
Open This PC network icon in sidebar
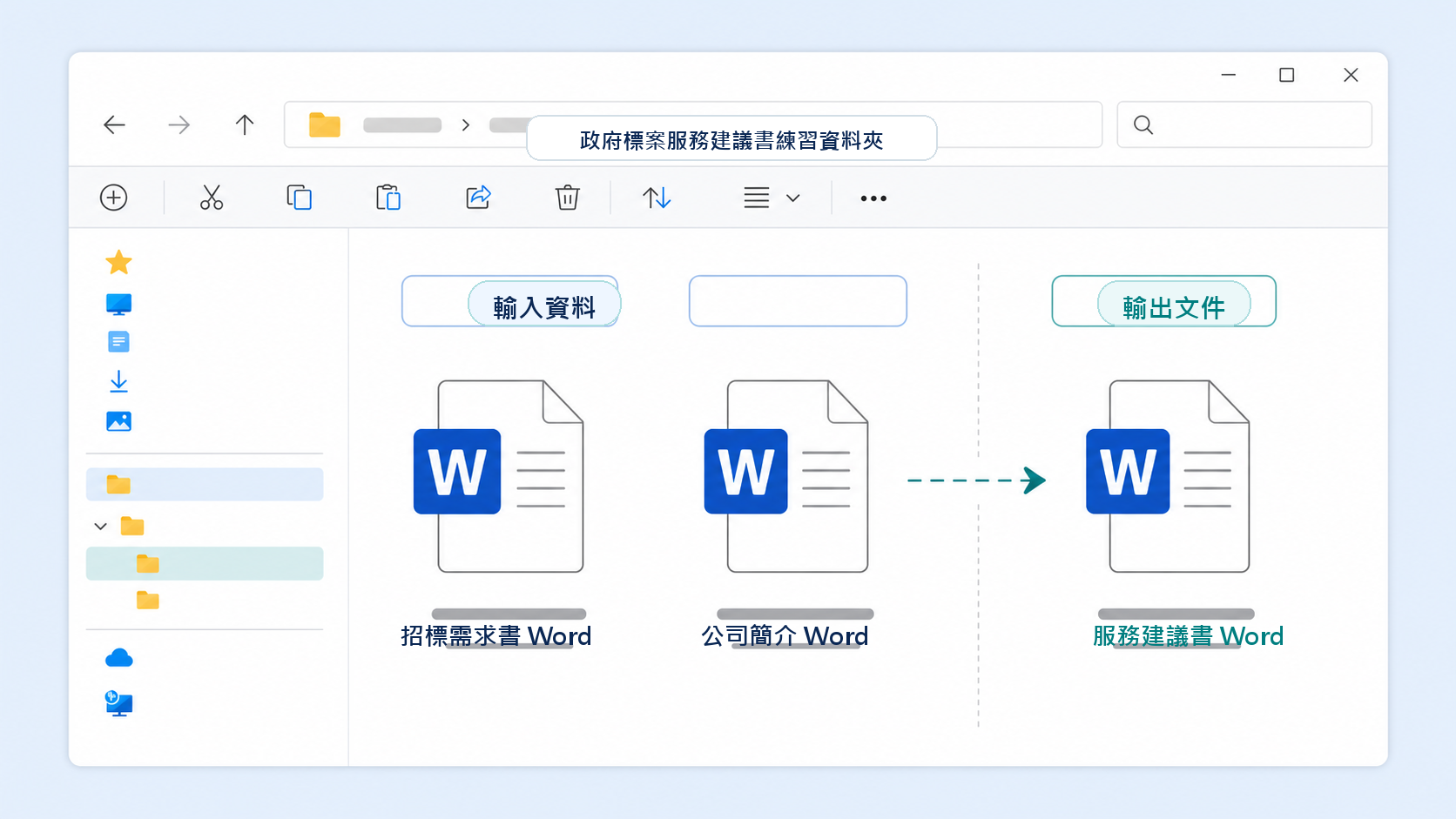click(x=118, y=703)
